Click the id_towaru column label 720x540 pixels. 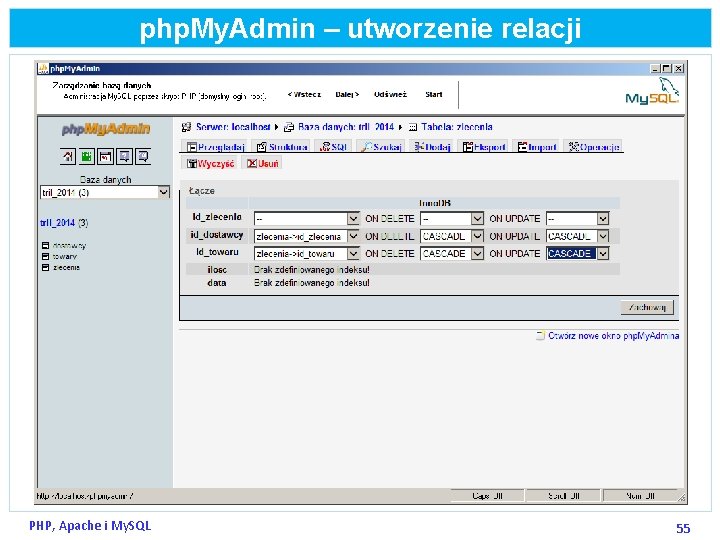(x=217, y=252)
